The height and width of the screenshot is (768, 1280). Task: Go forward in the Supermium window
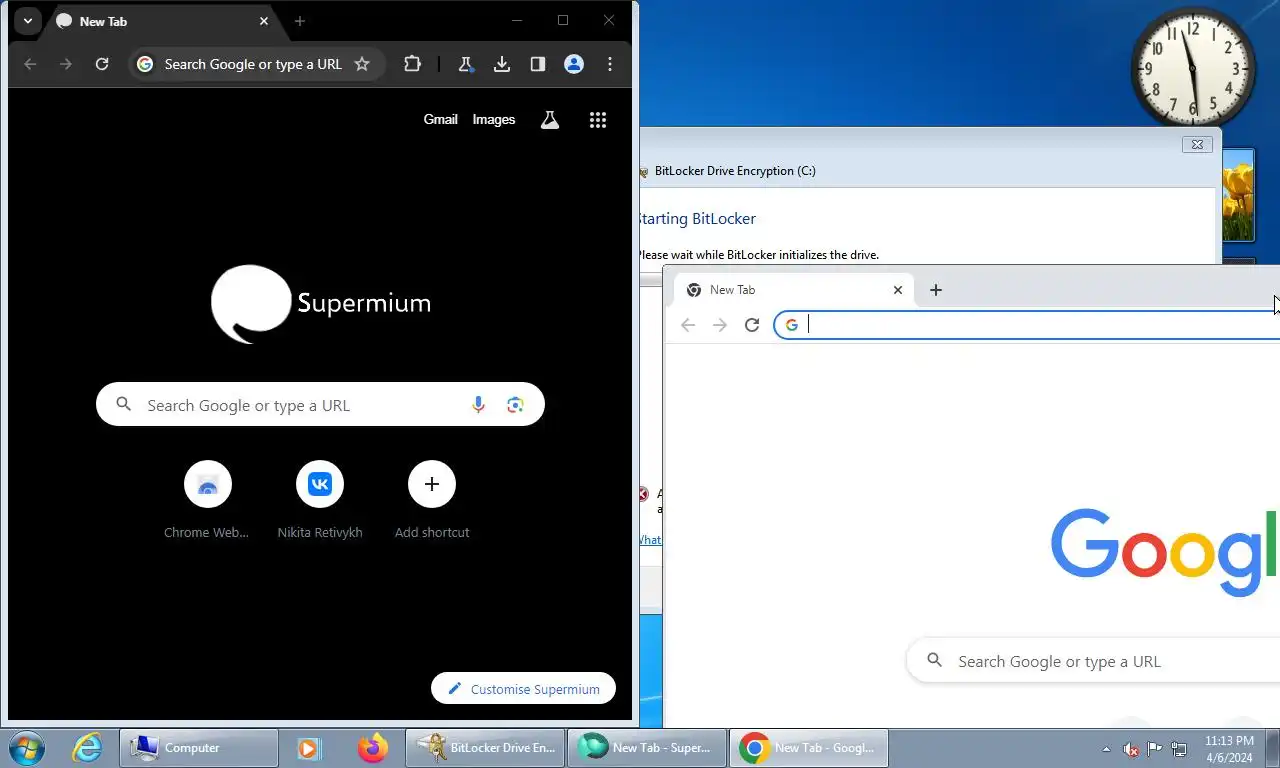click(66, 64)
